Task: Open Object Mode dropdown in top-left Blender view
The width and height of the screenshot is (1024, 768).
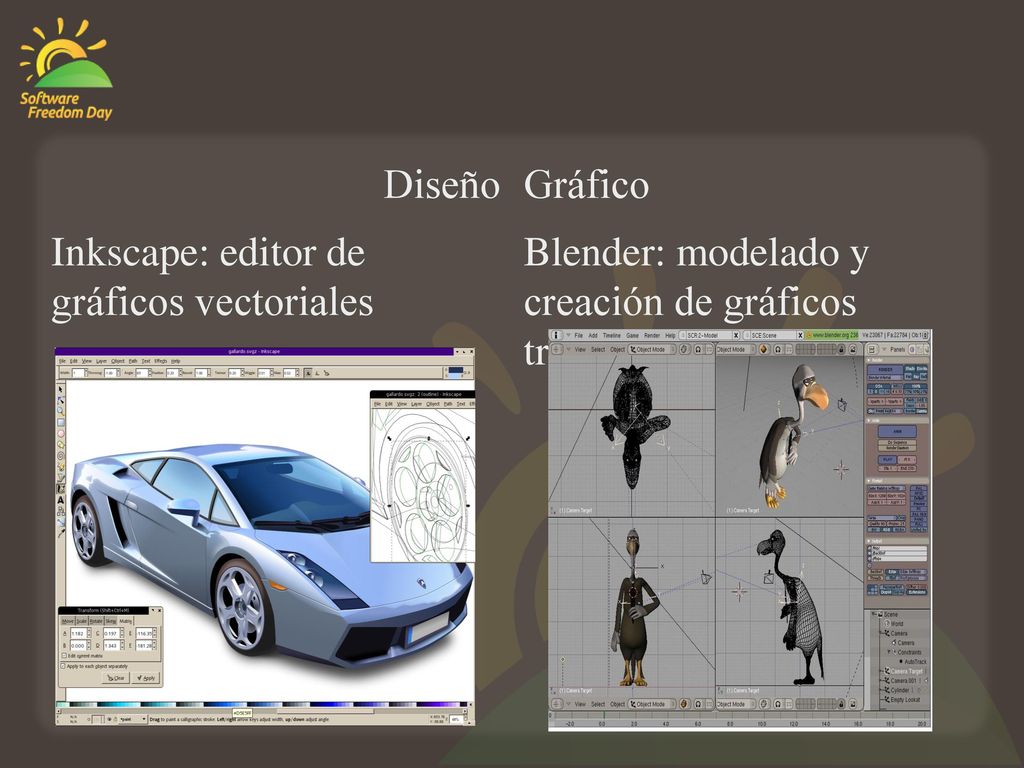Action: (x=652, y=349)
